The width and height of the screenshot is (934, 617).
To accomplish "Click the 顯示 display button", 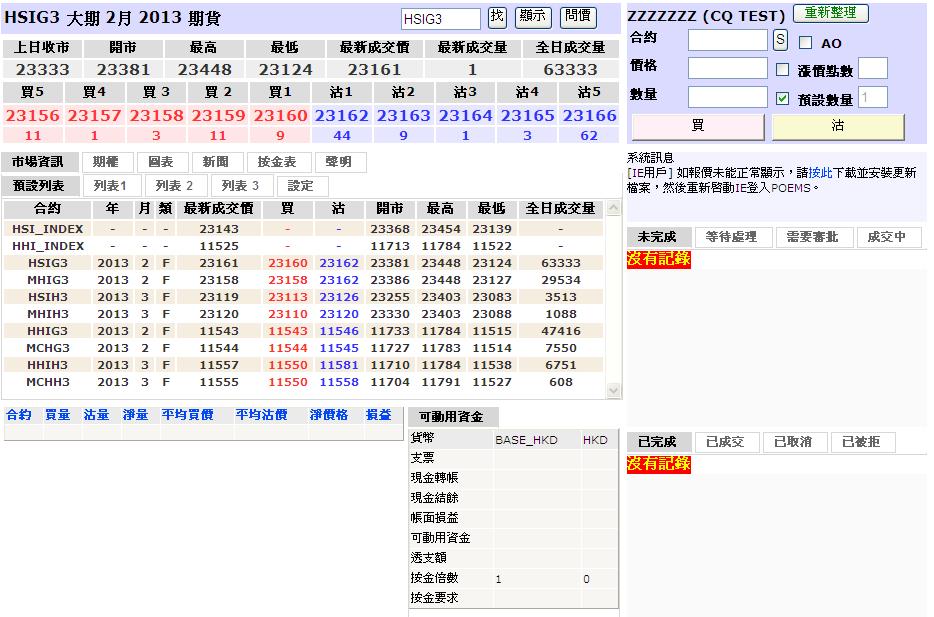I will click(533, 17).
